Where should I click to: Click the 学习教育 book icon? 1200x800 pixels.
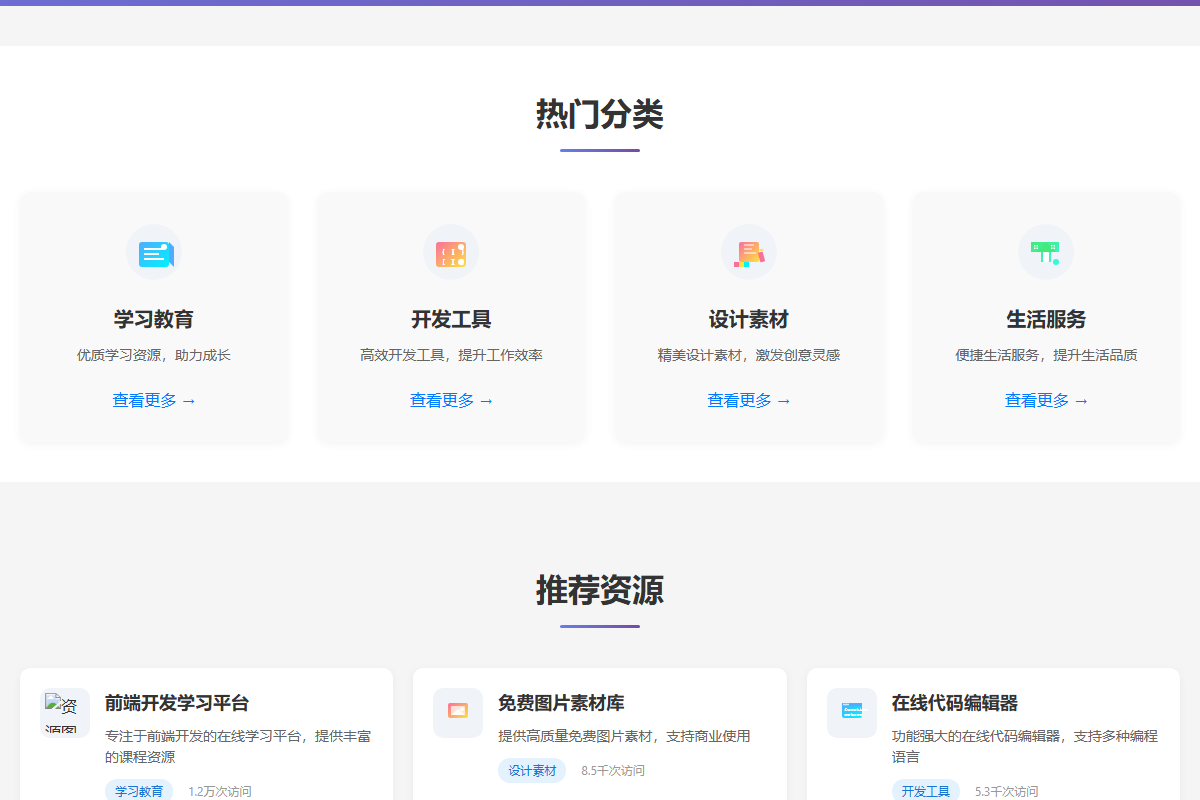point(154,251)
